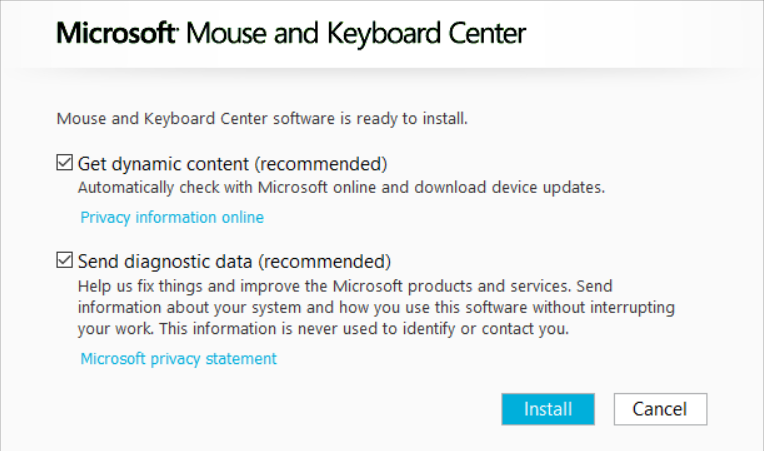Image resolution: width=764 pixels, height=451 pixels.
Task: Click the Install button
Action: click(x=548, y=409)
